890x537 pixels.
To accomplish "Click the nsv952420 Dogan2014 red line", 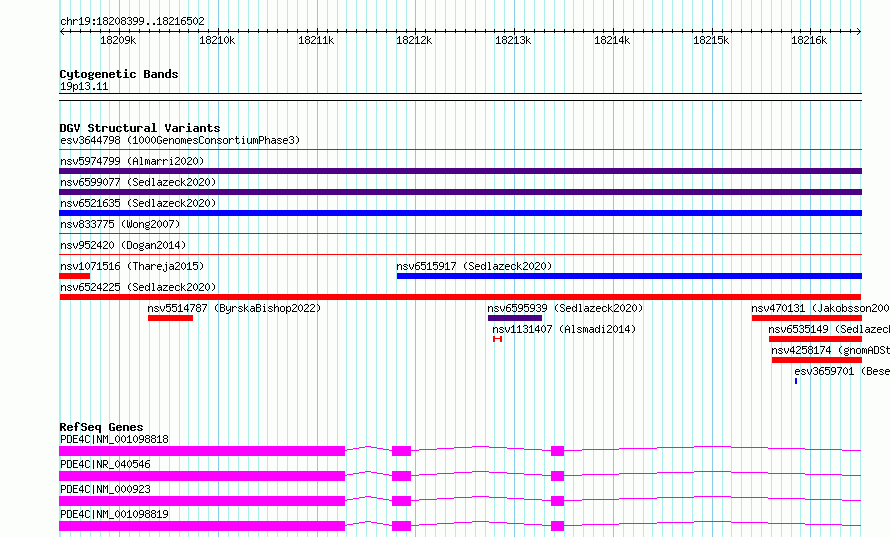I will pos(460,255).
